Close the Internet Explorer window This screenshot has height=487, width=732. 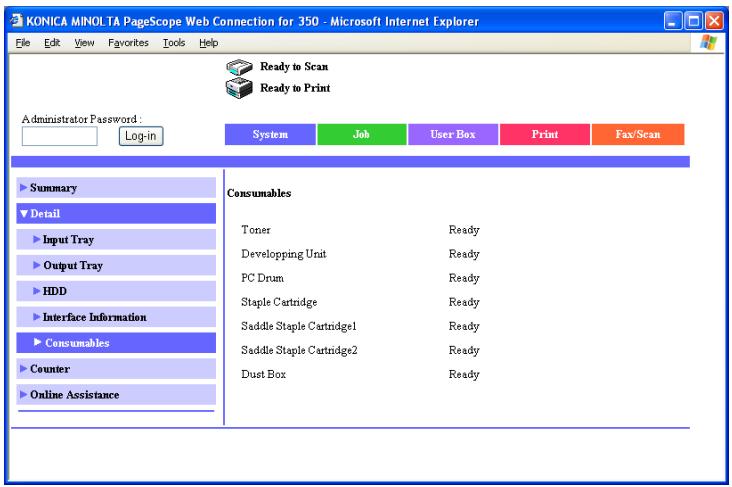click(x=715, y=21)
